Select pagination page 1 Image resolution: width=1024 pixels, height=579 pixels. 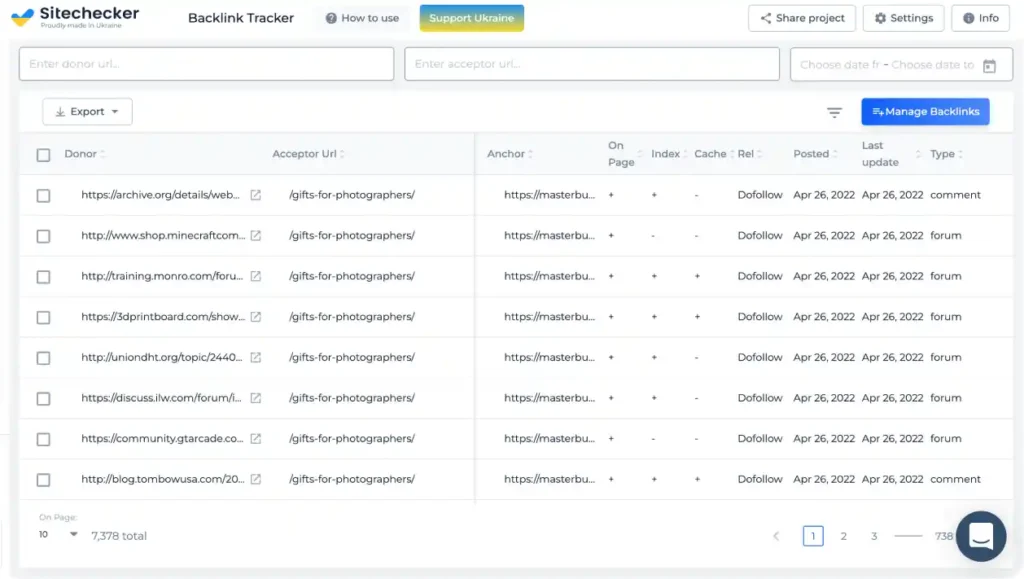tap(813, 536)
